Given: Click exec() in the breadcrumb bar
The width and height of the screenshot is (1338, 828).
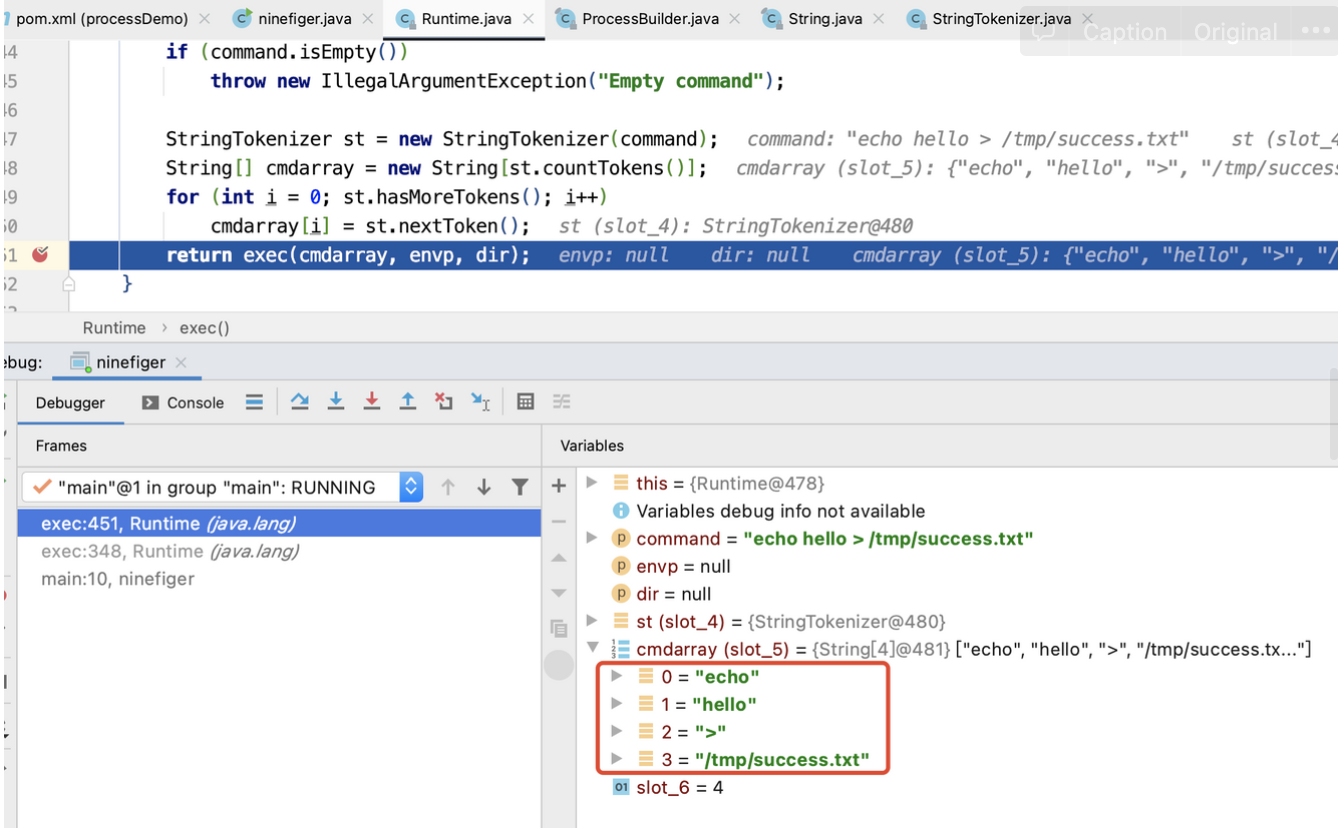Looking at the screenshot, I should (x=204, y=328).
